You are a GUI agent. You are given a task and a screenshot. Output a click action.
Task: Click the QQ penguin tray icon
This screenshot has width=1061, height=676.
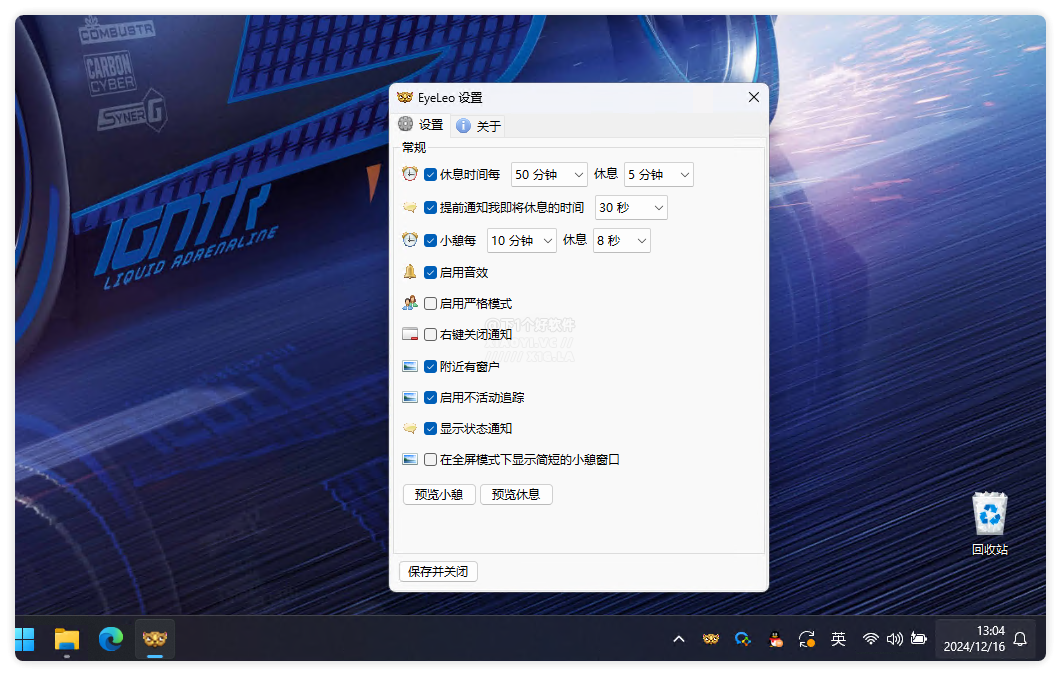775,639
